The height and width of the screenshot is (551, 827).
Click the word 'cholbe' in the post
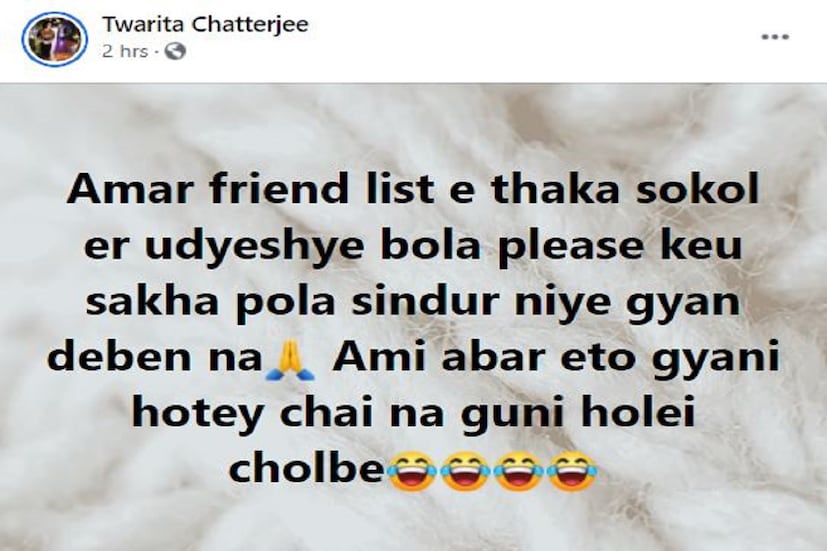tap(307, 468)
